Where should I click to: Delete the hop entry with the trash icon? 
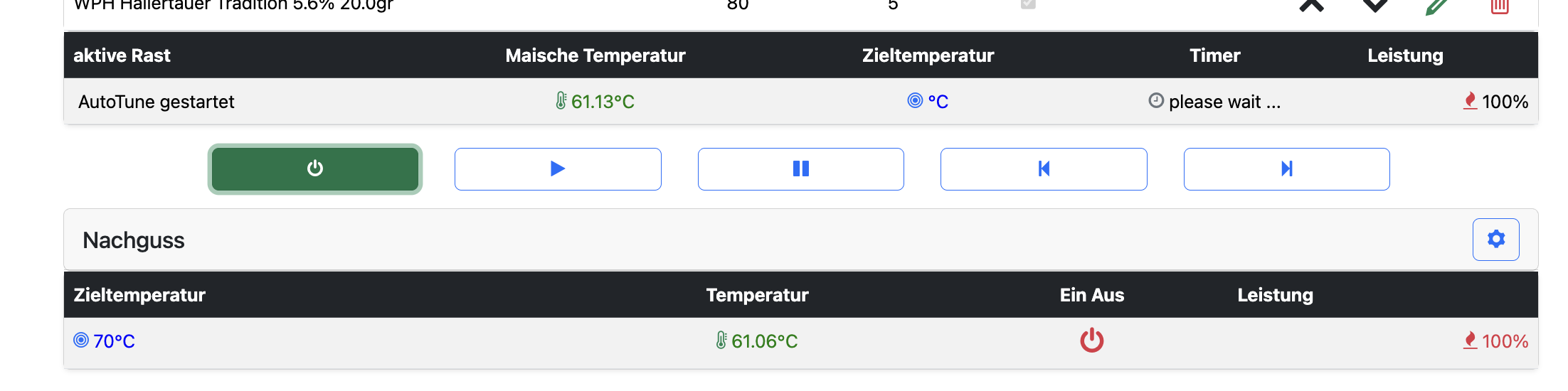[x=1500, y=7]
